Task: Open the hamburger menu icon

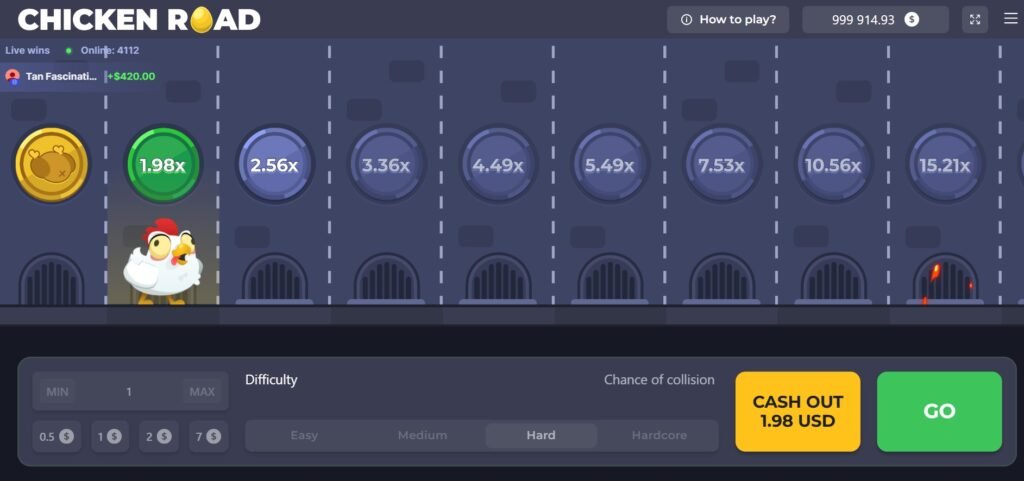Action: coord(1010,19)
